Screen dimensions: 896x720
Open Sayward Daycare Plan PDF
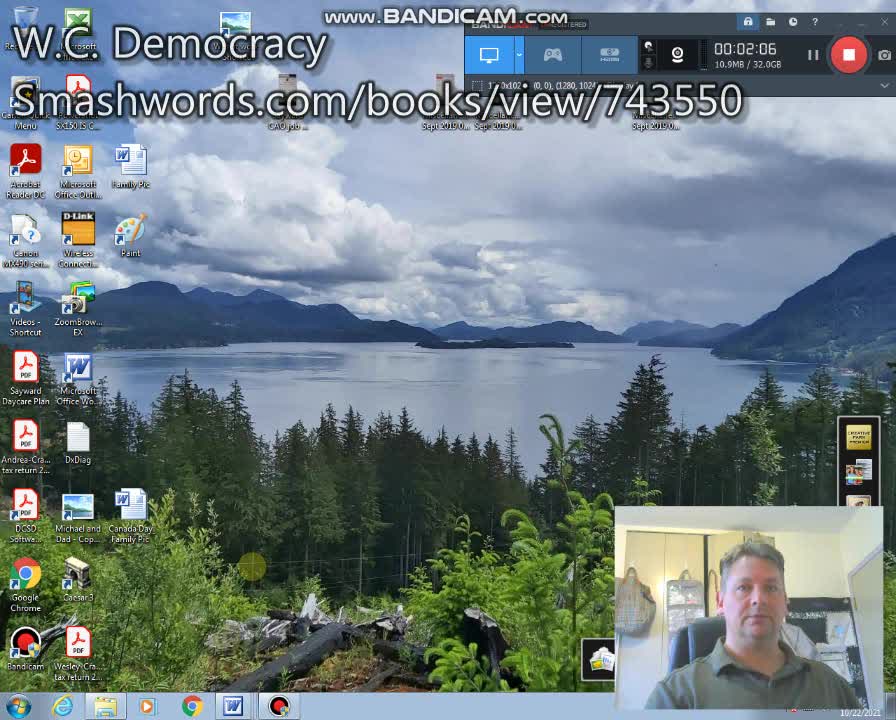(25, 378)
